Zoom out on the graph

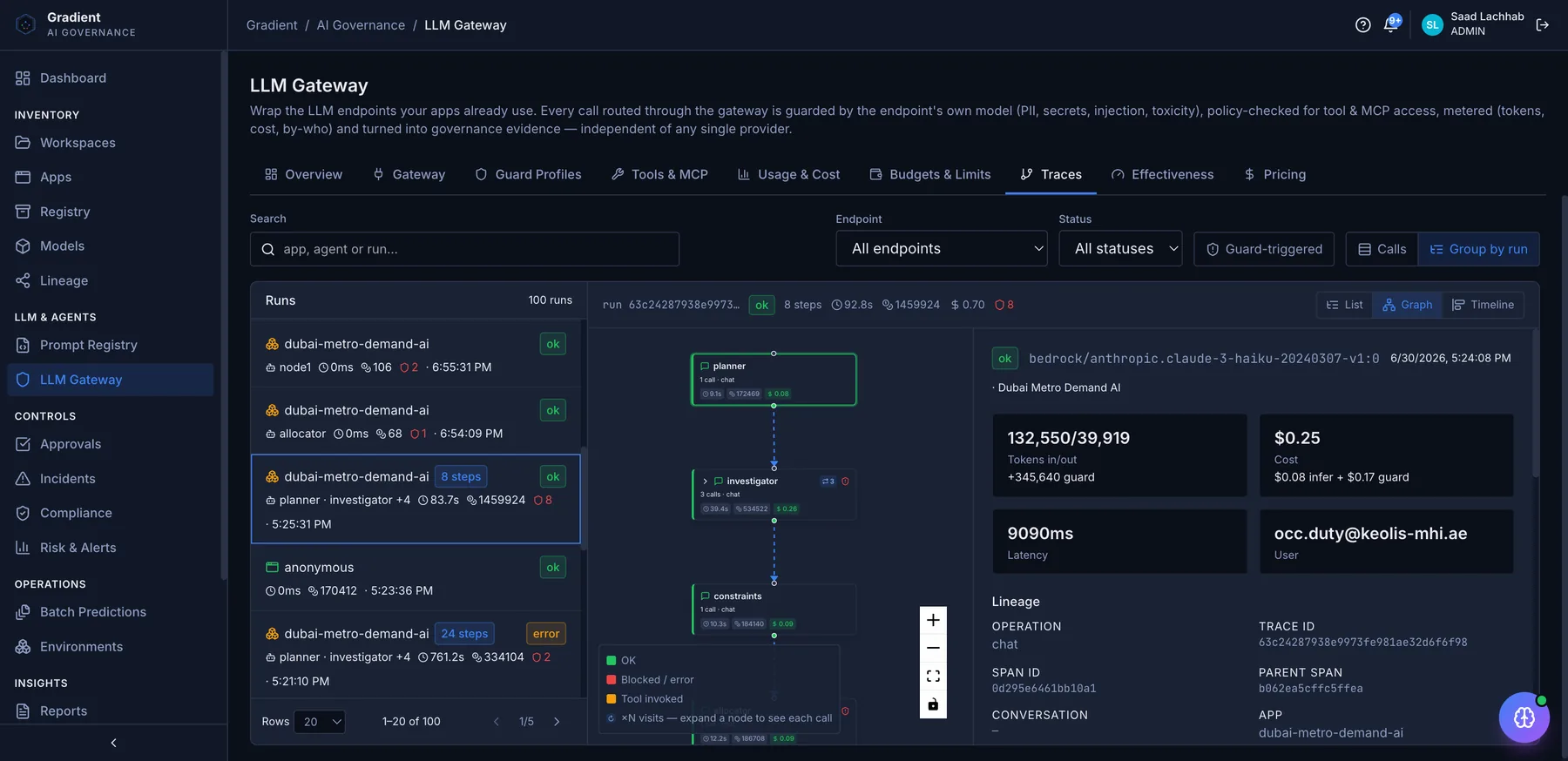(x=933, y=648)
